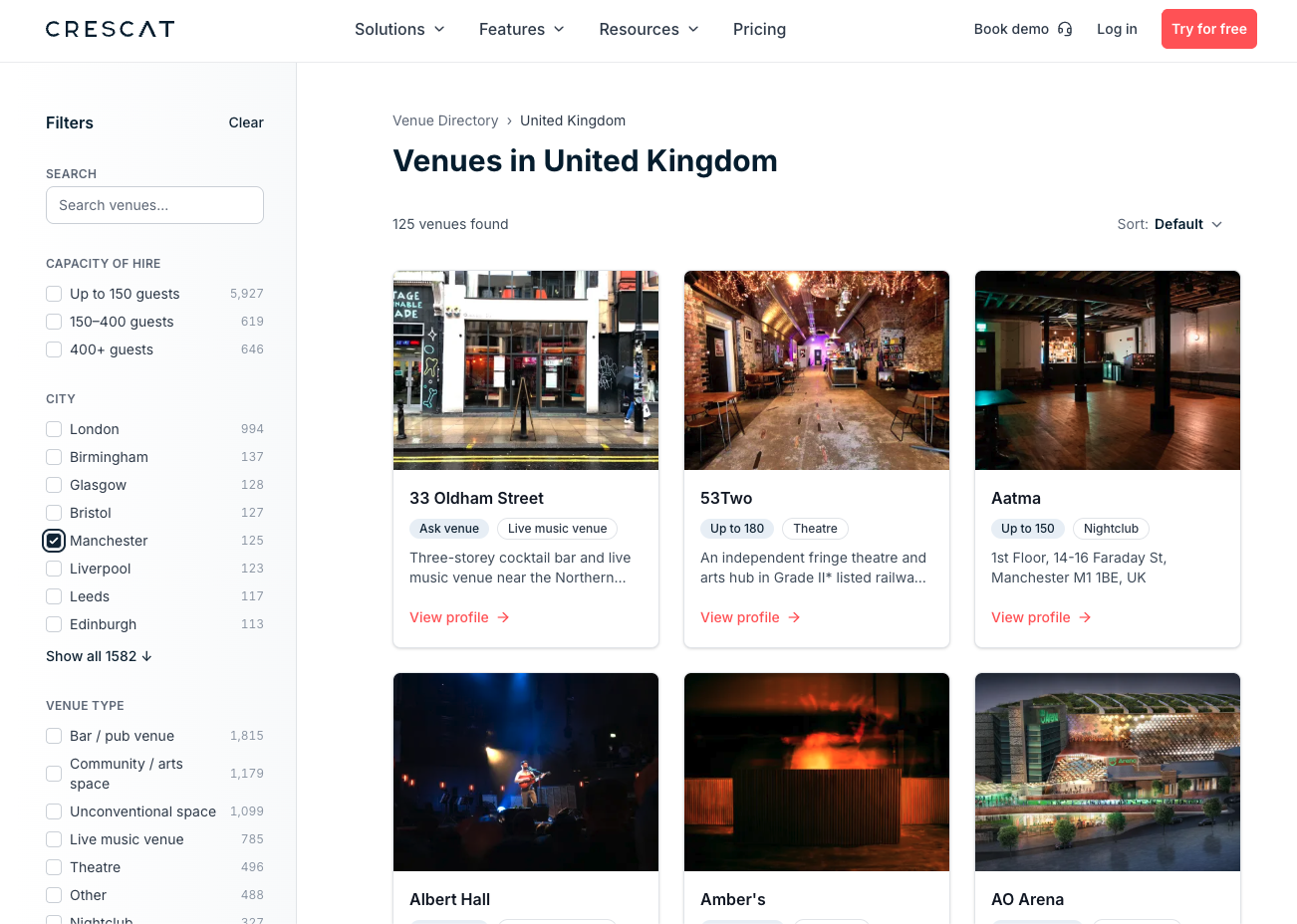This screenshot has width=1297, height=924.
Task: Click the headset icon beside Book demo
Action: click(1065, 29)
